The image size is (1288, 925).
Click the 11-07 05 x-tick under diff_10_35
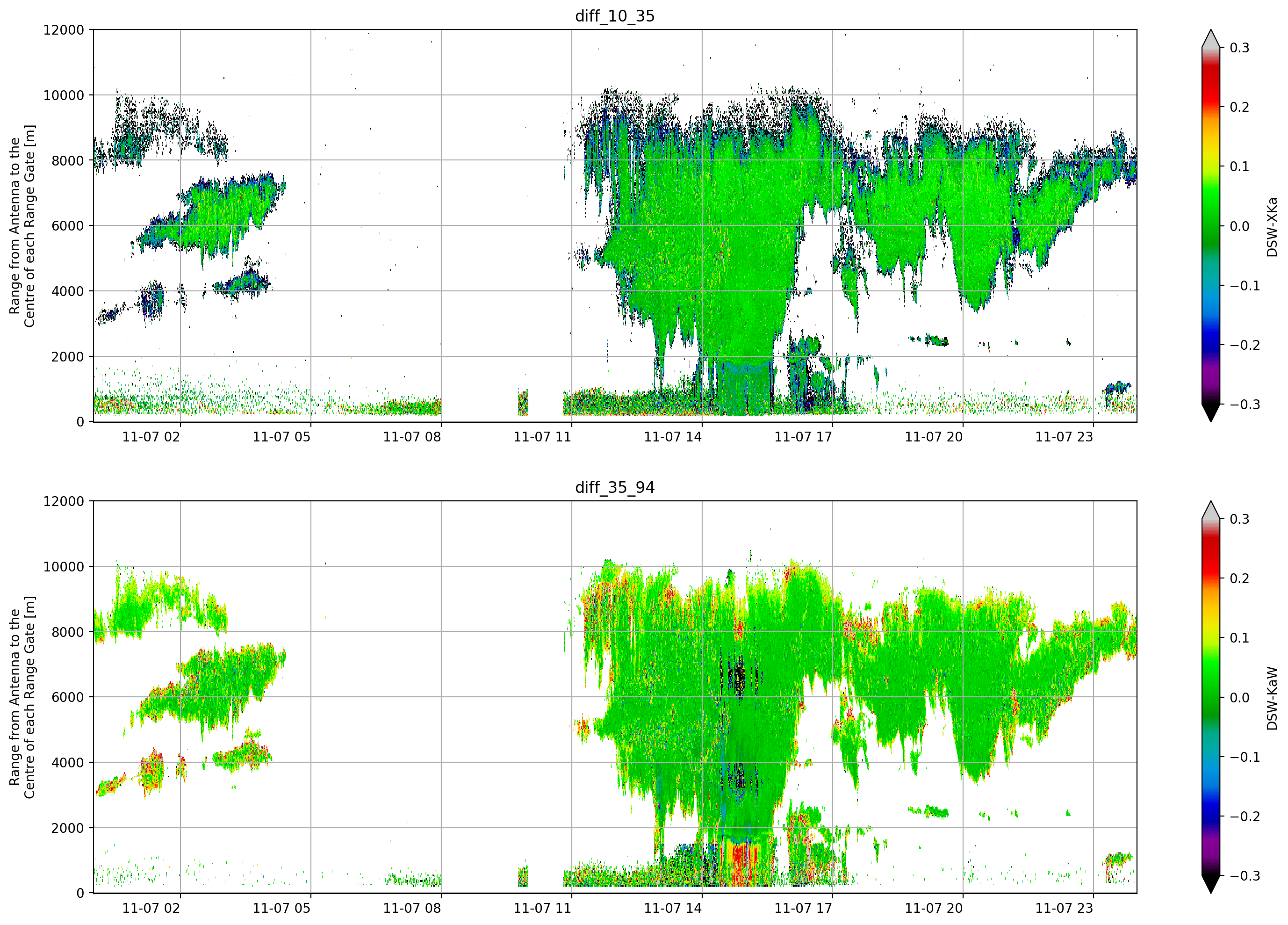point(282,437)
